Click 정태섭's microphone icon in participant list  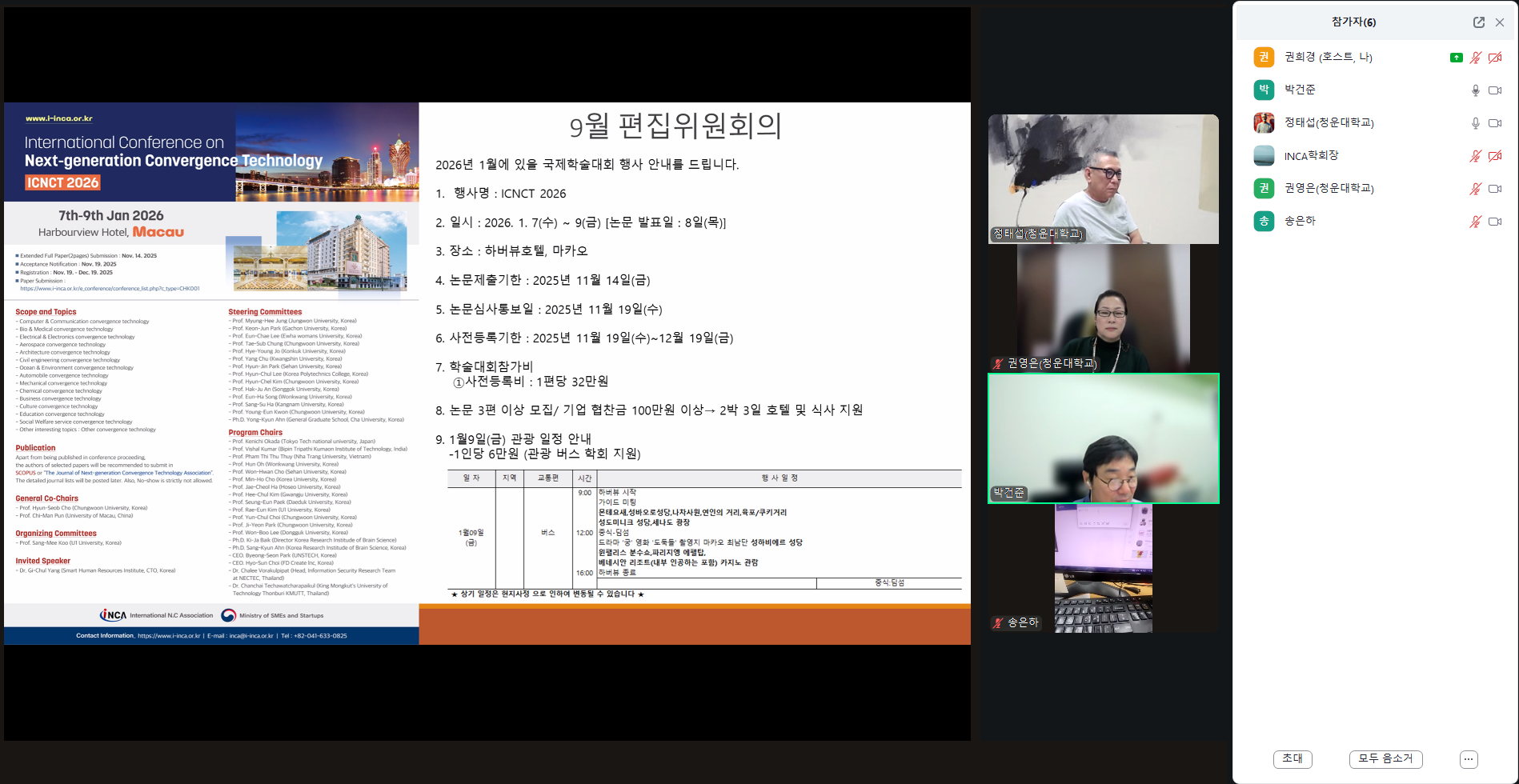pos(1475,123)
